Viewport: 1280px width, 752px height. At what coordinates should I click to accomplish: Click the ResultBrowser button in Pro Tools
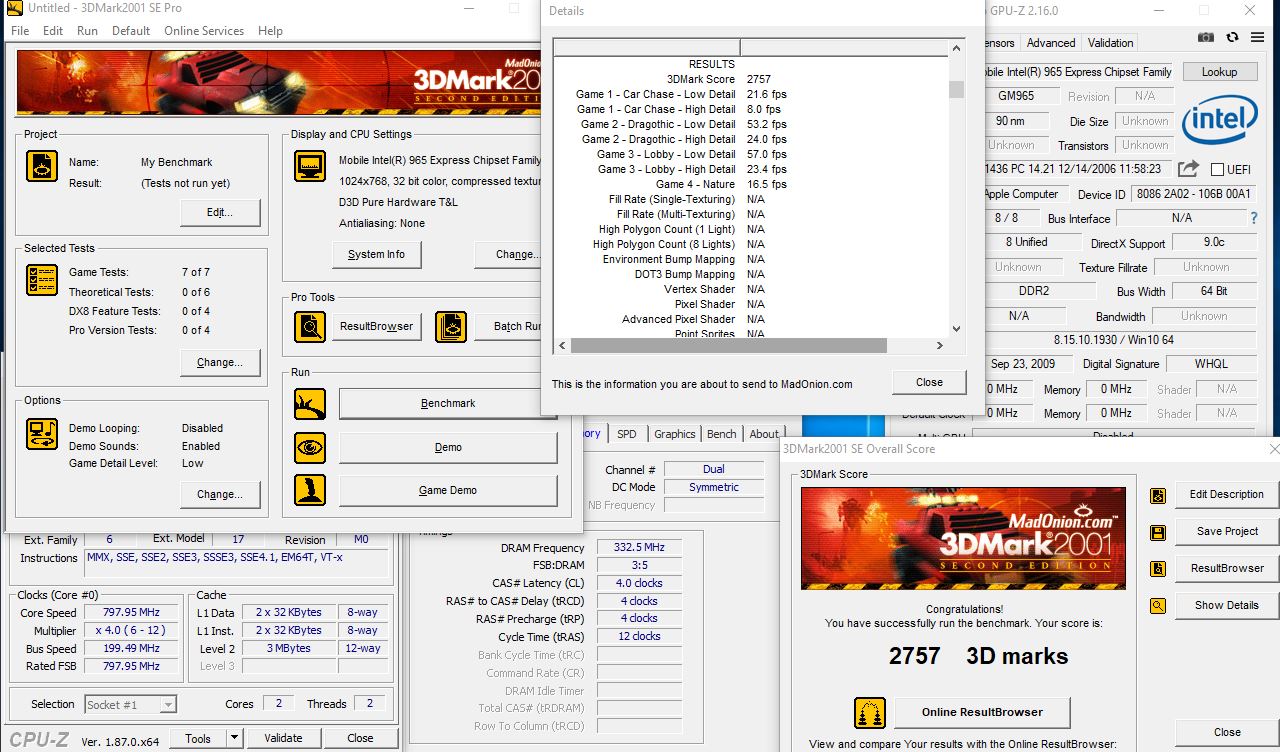pyautogui.click(x=376, y=327)
